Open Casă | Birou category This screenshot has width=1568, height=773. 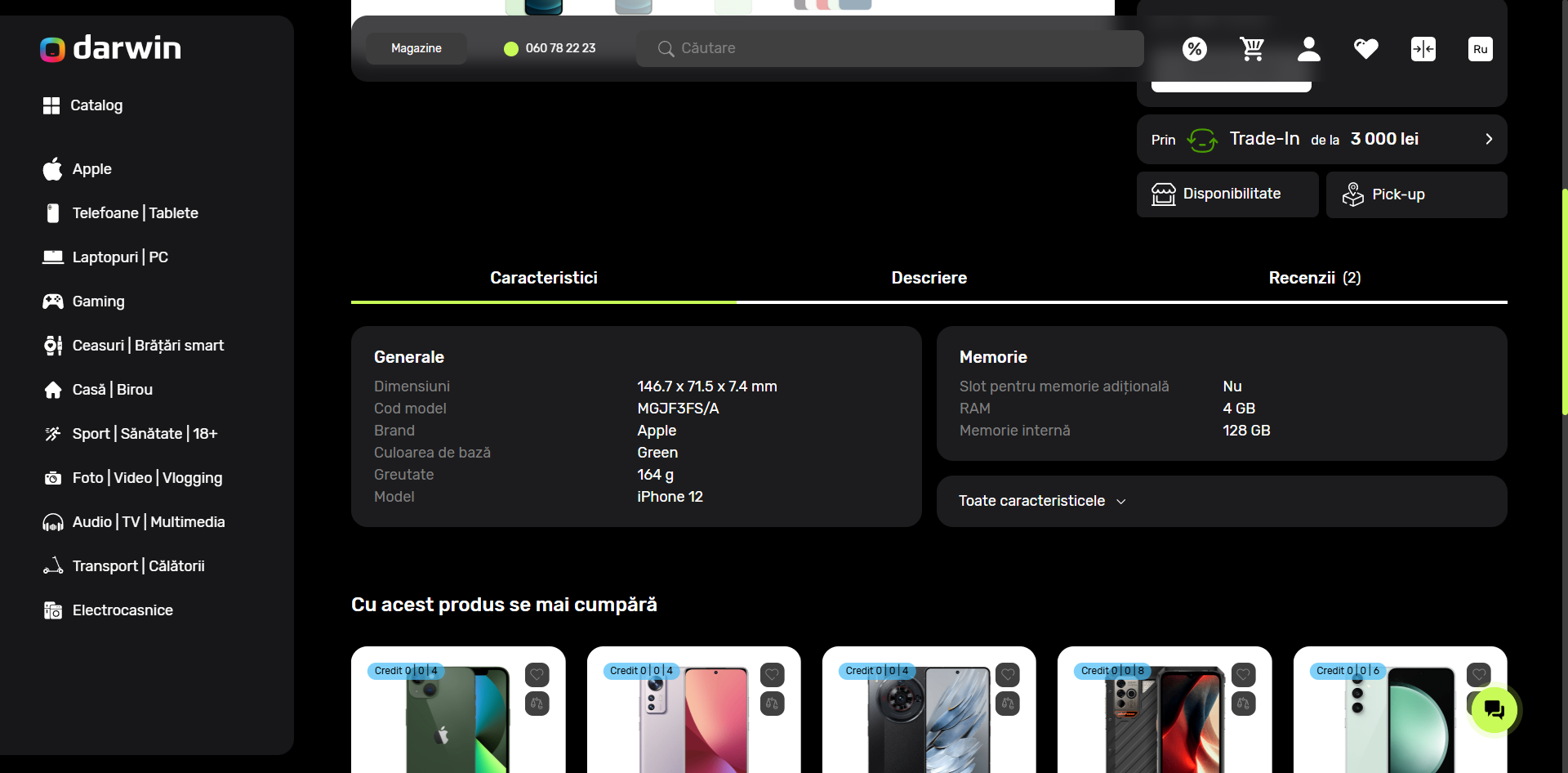click(97, 390)
